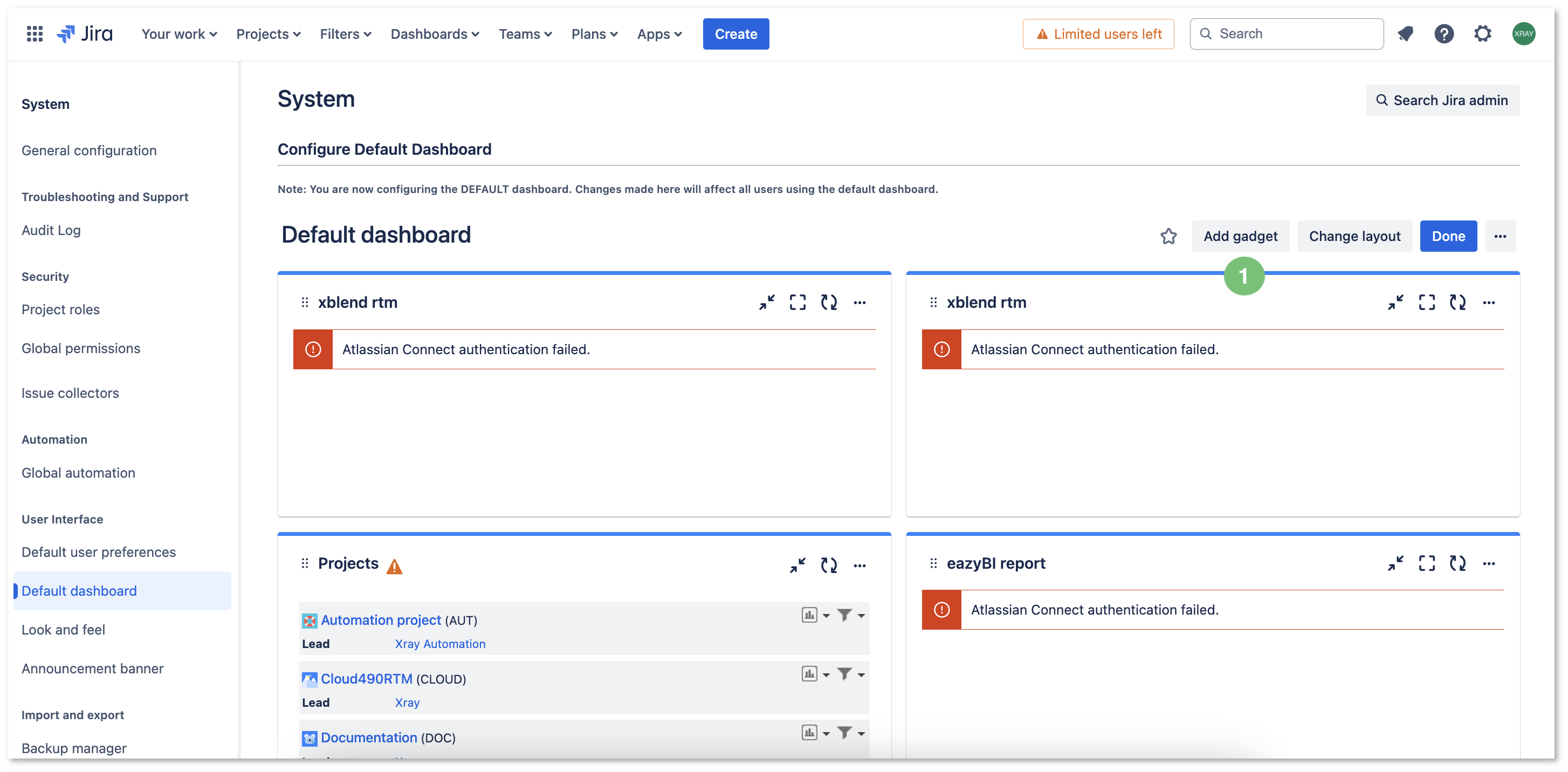The width and height of the screenshot is (1568, 772).
Task: Open Automation project filter dropdown
Action: click(850, 615)
